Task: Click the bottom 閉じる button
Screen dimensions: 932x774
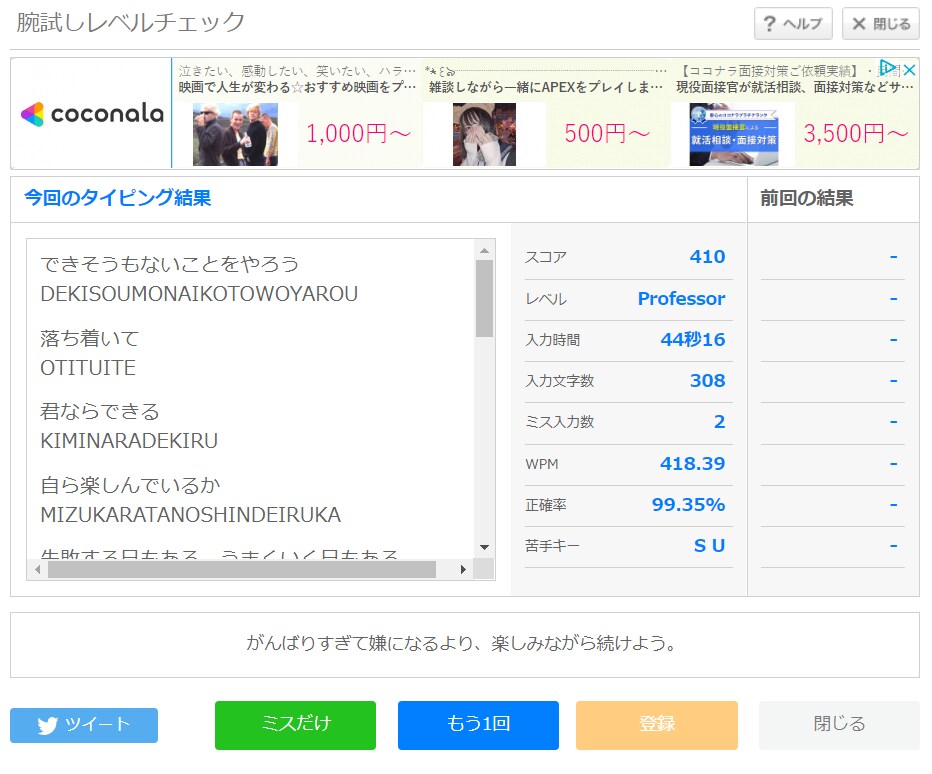Action: (839, 725)
